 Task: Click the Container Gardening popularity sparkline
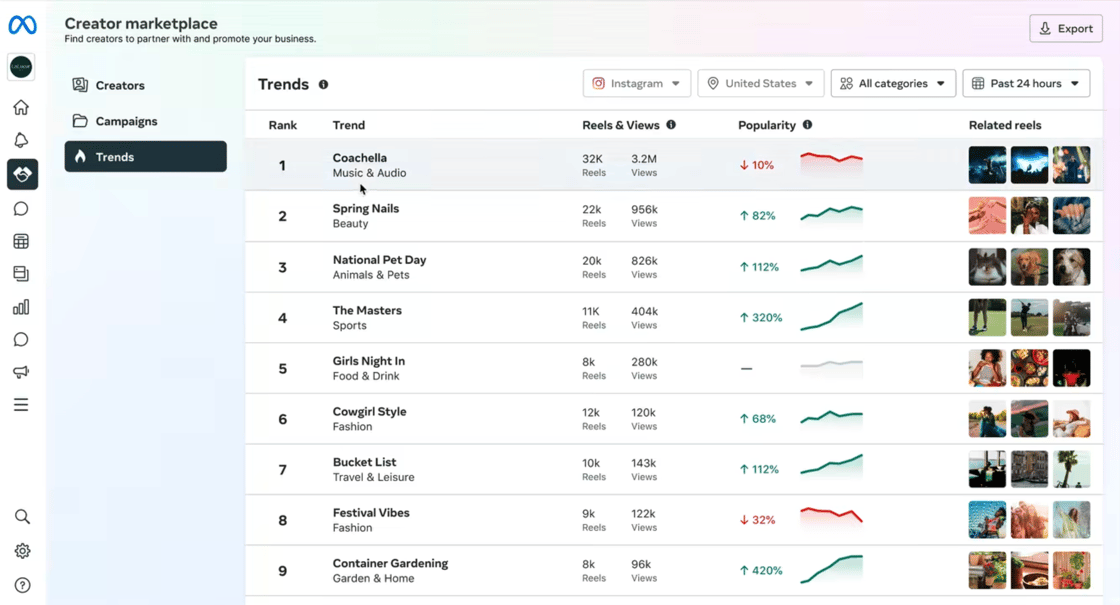click(831, 569)
